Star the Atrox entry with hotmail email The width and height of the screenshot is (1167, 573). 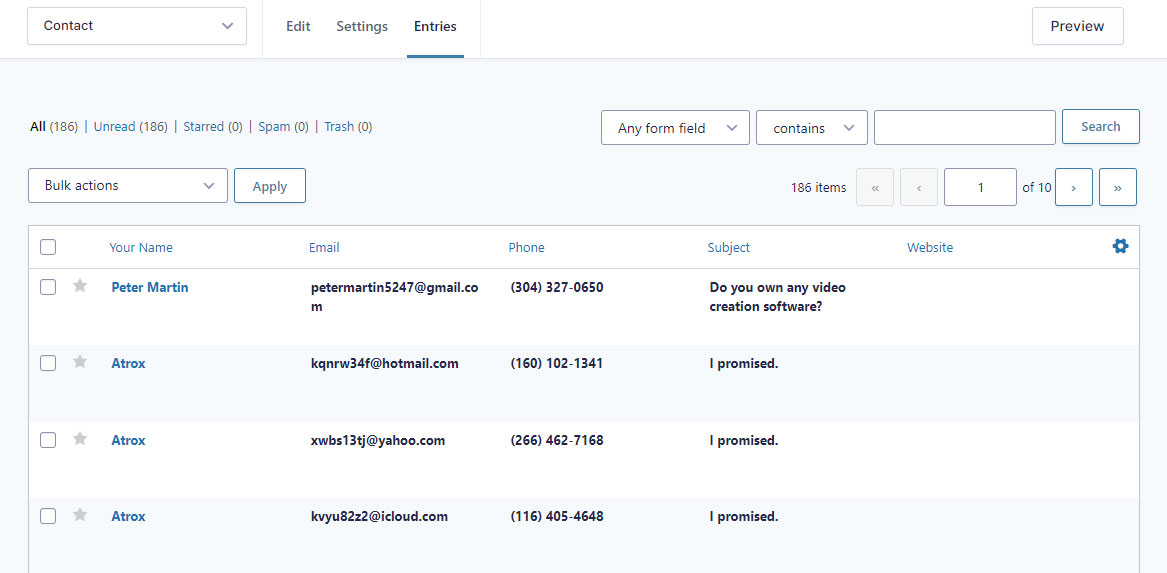[80, 362]
